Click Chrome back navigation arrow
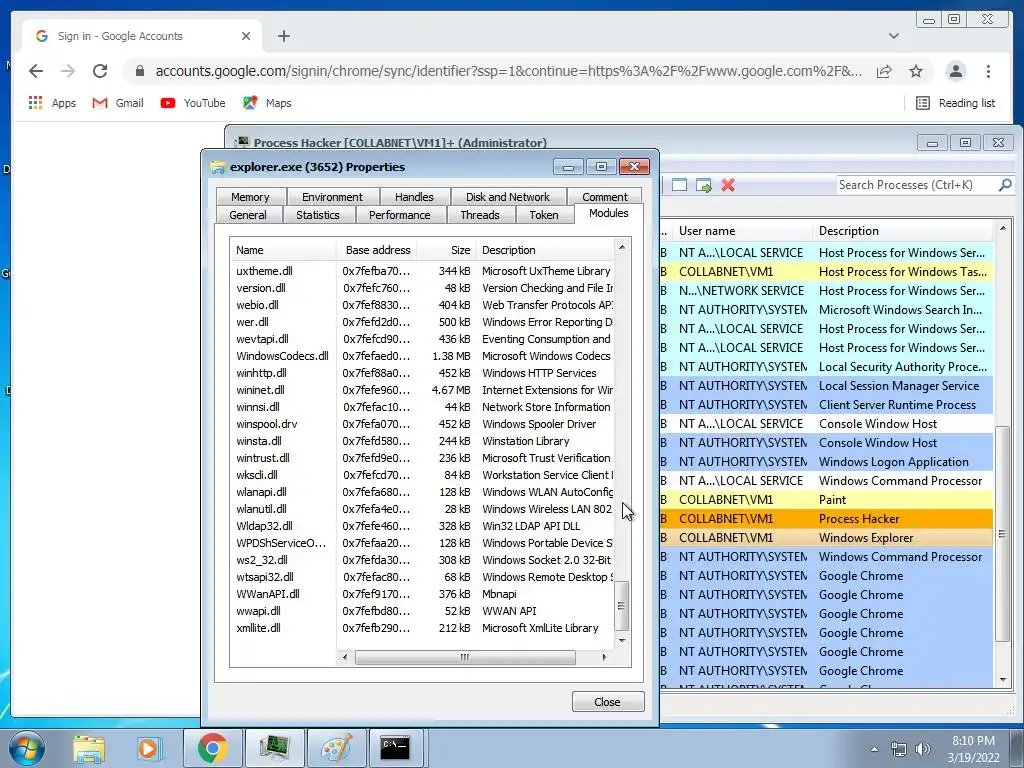Image resolution: width=1024 pixels, height=768 pixels. 36,71
